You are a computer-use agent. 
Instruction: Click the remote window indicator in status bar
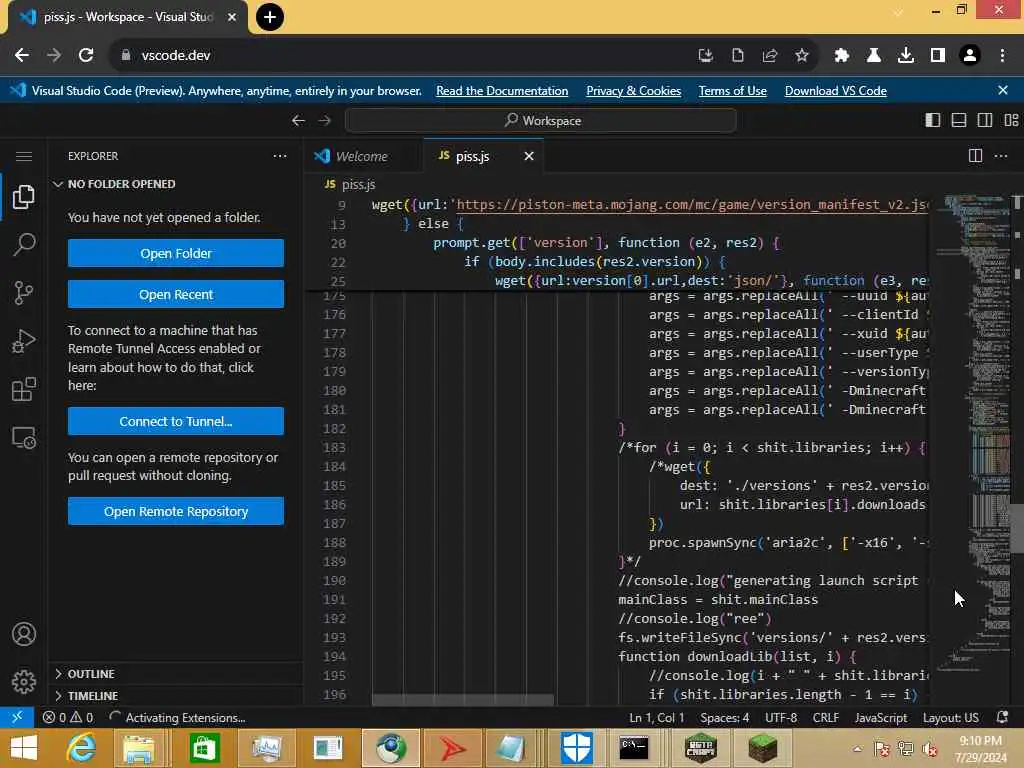point(17,717)
